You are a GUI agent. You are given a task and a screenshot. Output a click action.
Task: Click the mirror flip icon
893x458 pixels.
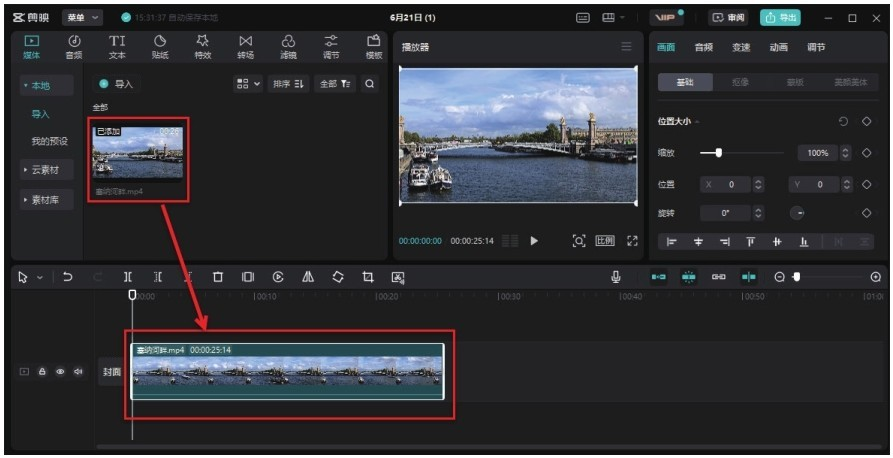coord(308,277)
